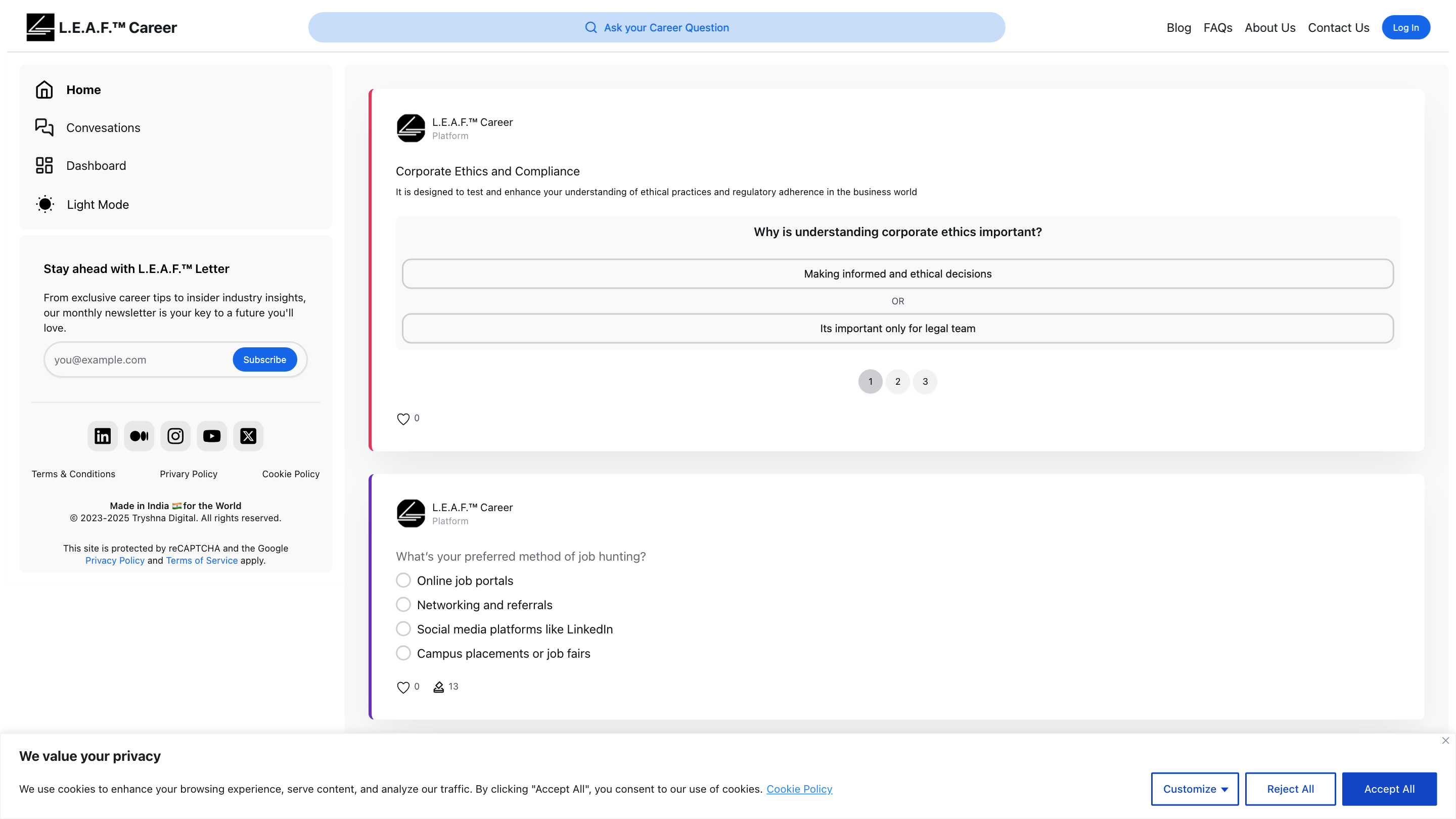Open the Medium social icon
Viewport: 1456px width, 819px height.
[139, 436]
